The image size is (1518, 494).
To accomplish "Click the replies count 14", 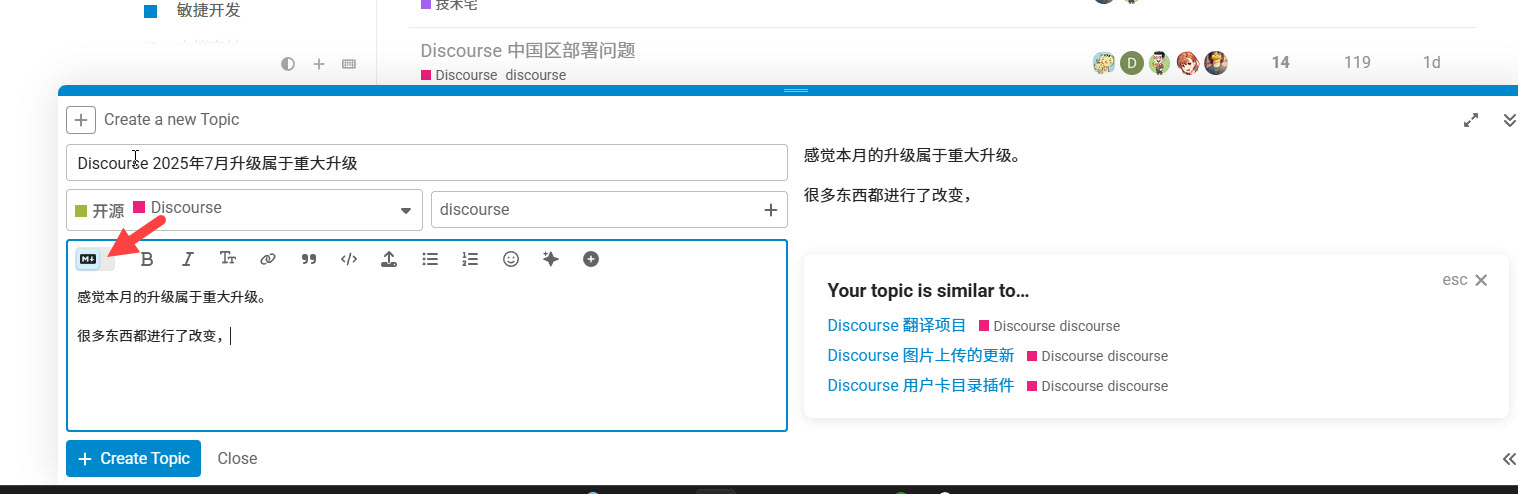I will coord(1280,63).
